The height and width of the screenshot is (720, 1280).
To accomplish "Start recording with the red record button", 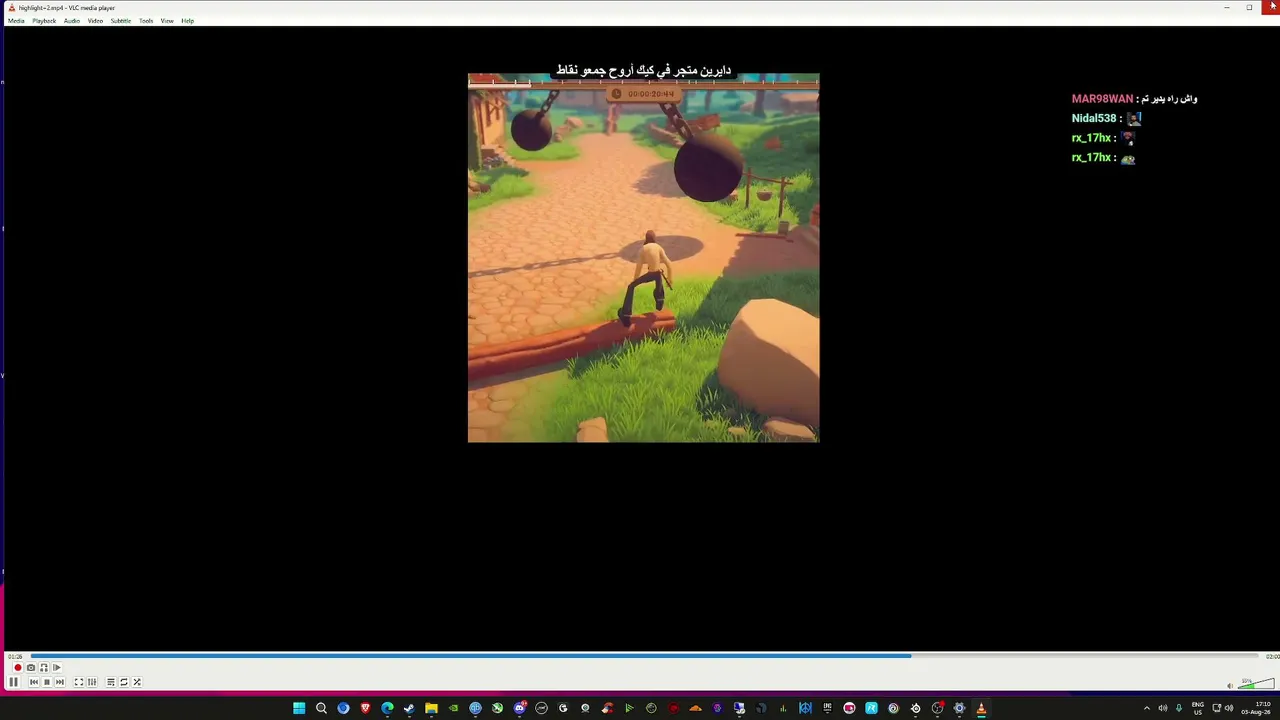I will click(17, 668).
